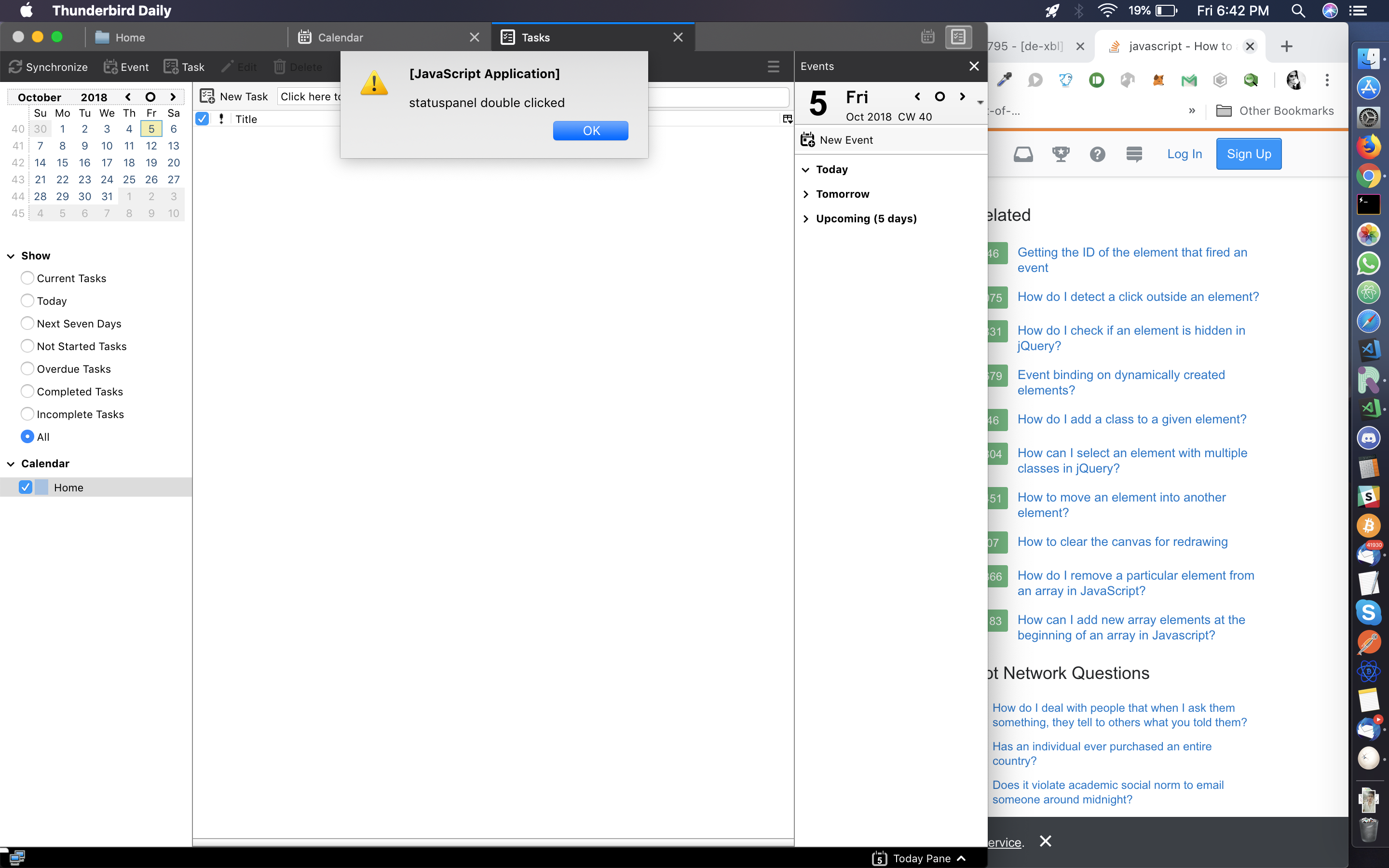Open the task list column picker icon
This screenshot has width=1389, height=868.
coord(787,119)
